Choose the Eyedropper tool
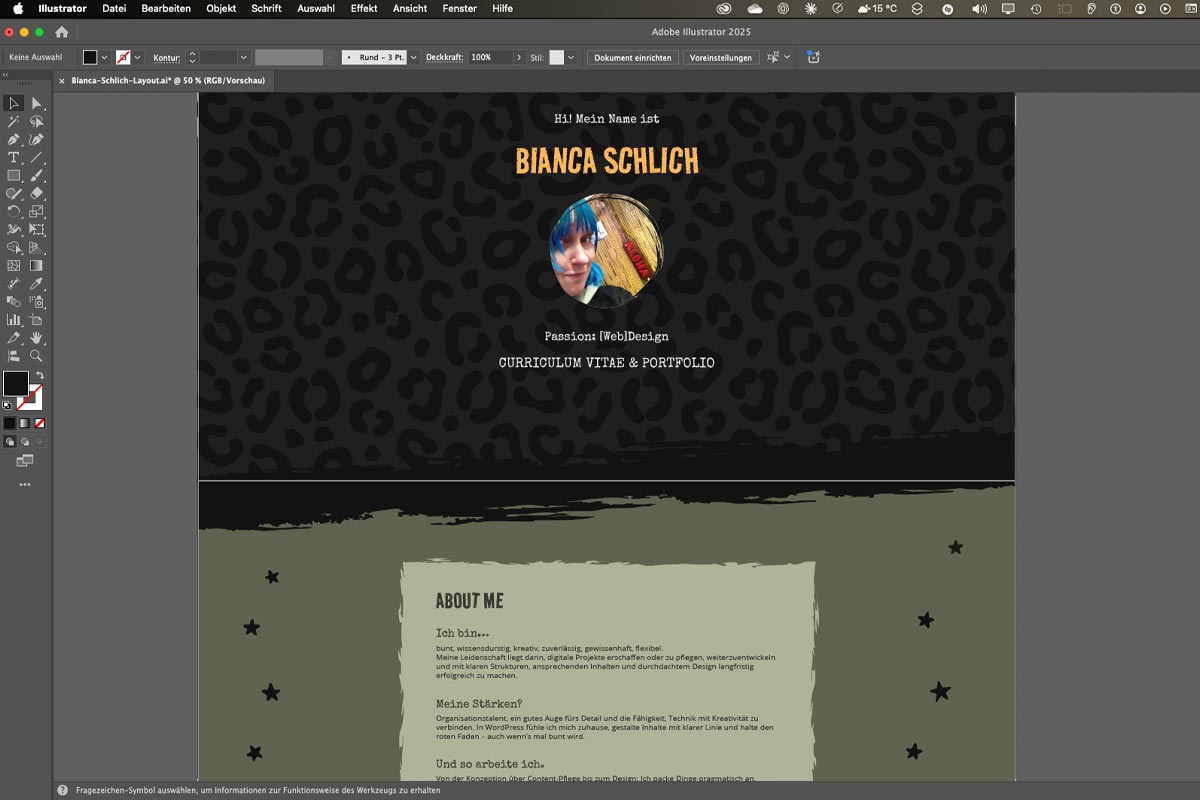1200x800 pixels. (x=37, y=284)
